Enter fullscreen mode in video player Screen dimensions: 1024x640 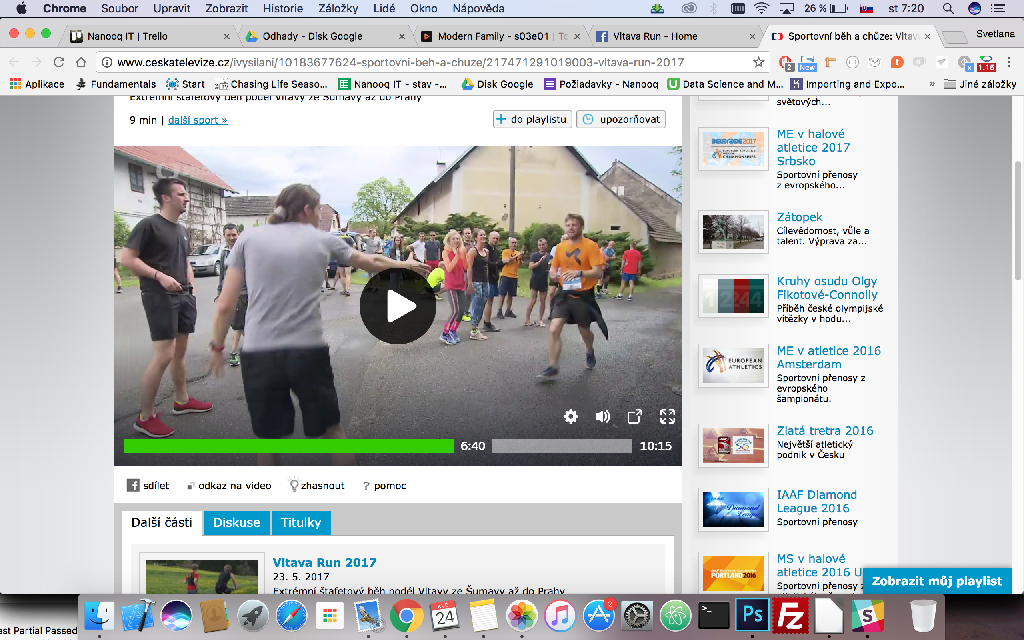tap(667, 417)
